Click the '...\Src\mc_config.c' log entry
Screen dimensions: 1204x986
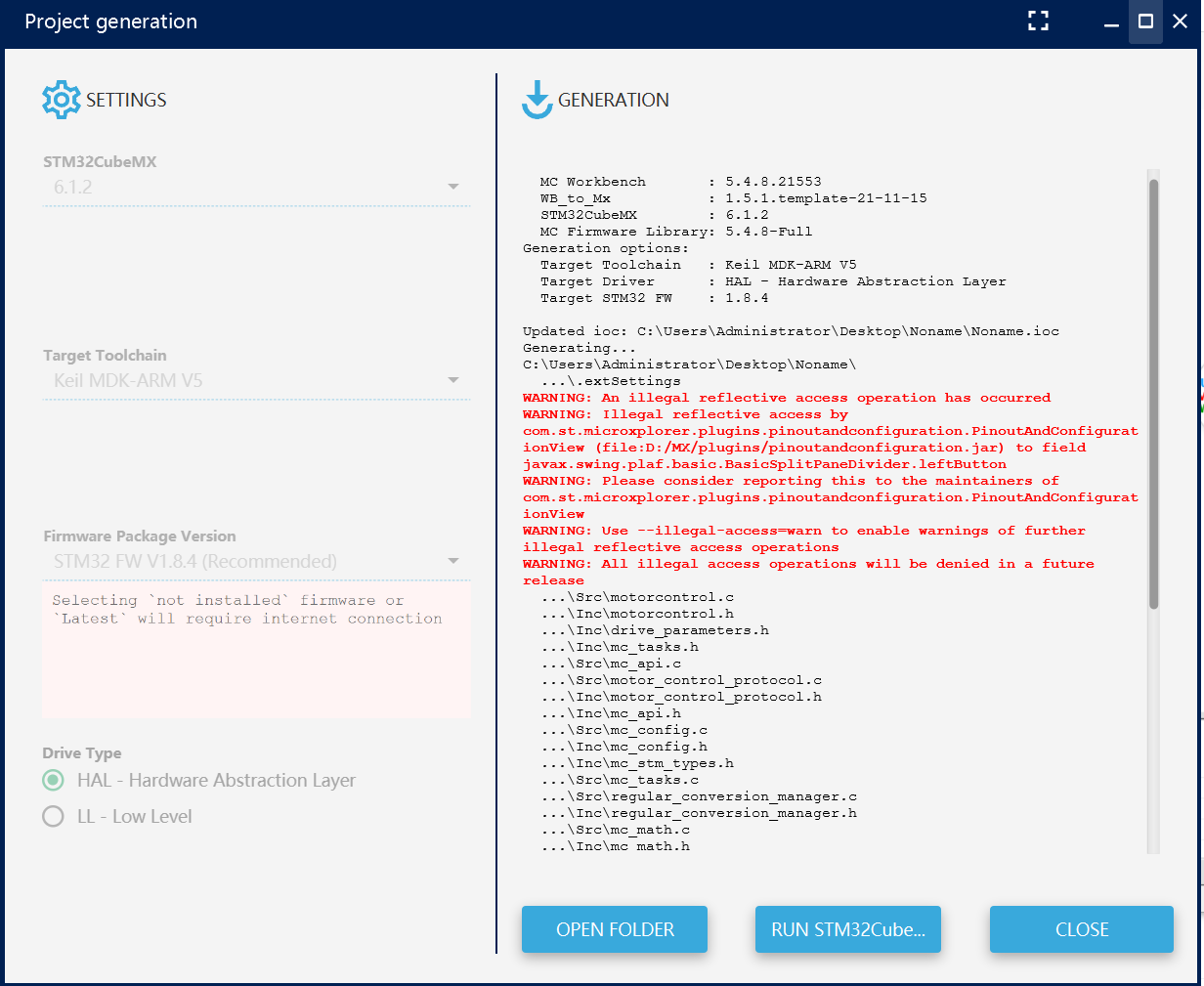623,730
